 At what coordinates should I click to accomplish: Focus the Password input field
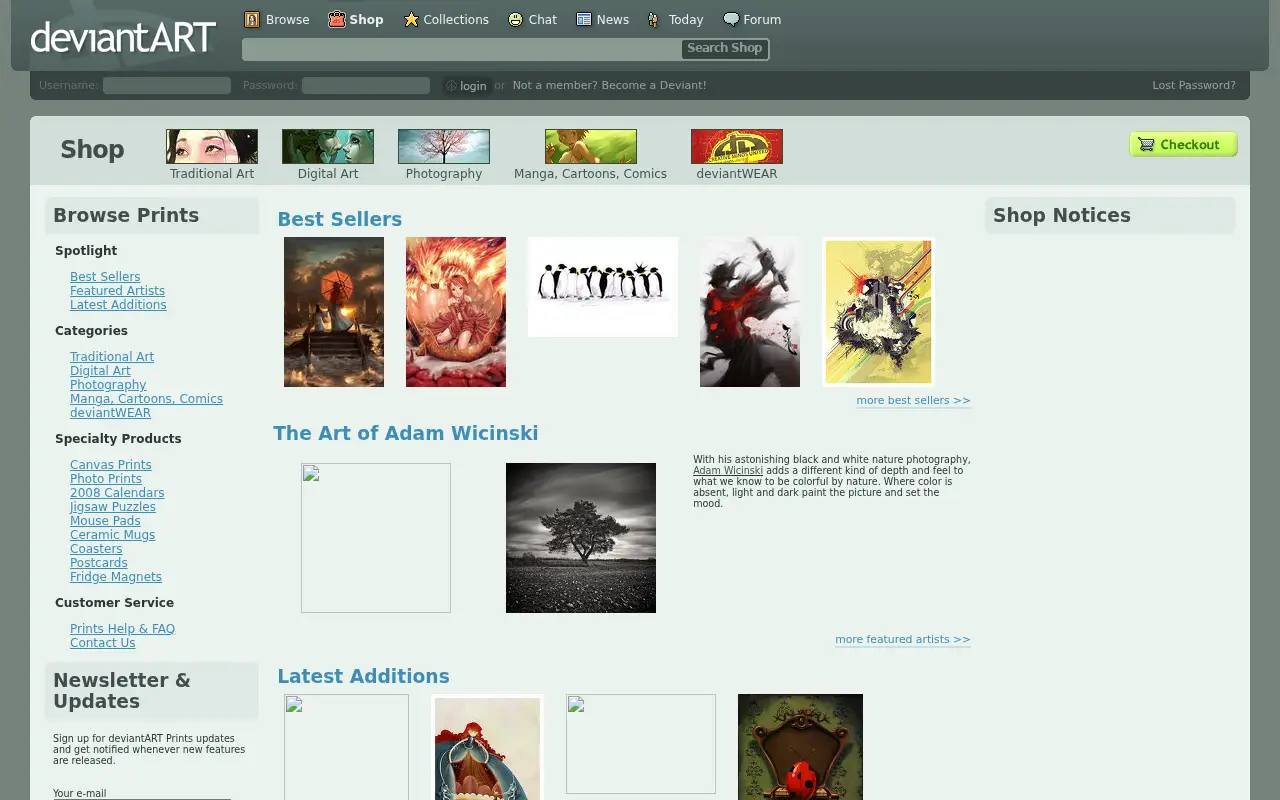tap(366, 85)
